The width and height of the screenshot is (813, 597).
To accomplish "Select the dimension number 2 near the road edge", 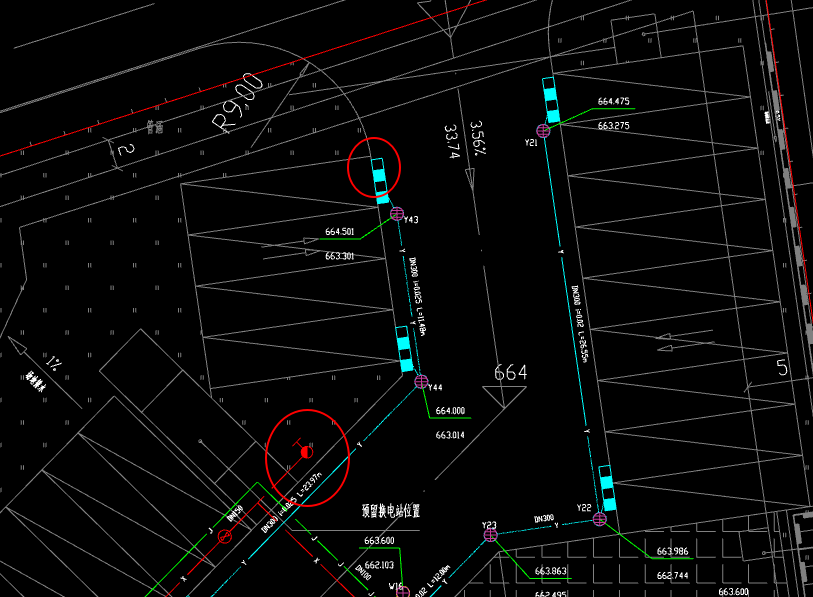I will click(126, 150).
